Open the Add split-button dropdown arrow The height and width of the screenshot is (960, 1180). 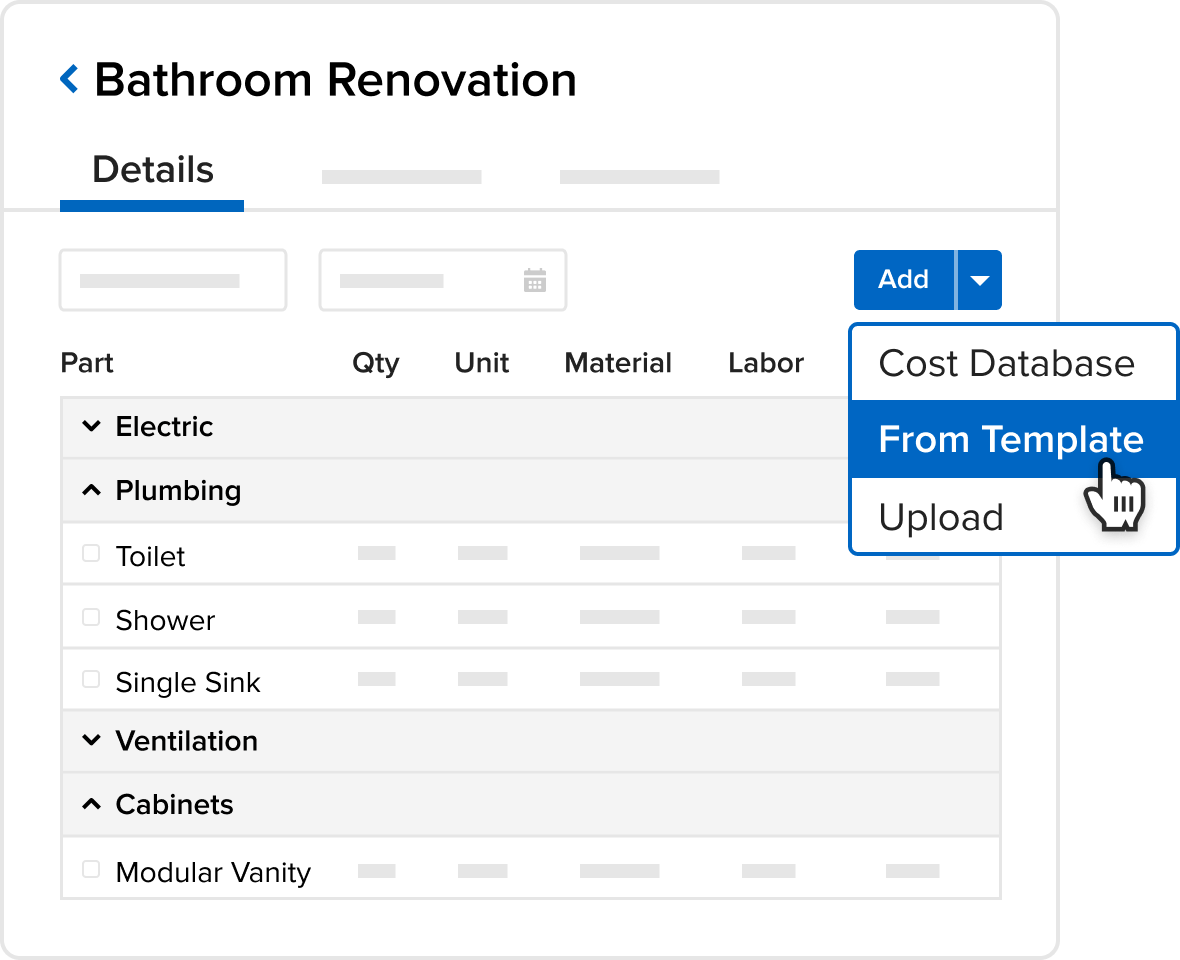tap(981, 280)
